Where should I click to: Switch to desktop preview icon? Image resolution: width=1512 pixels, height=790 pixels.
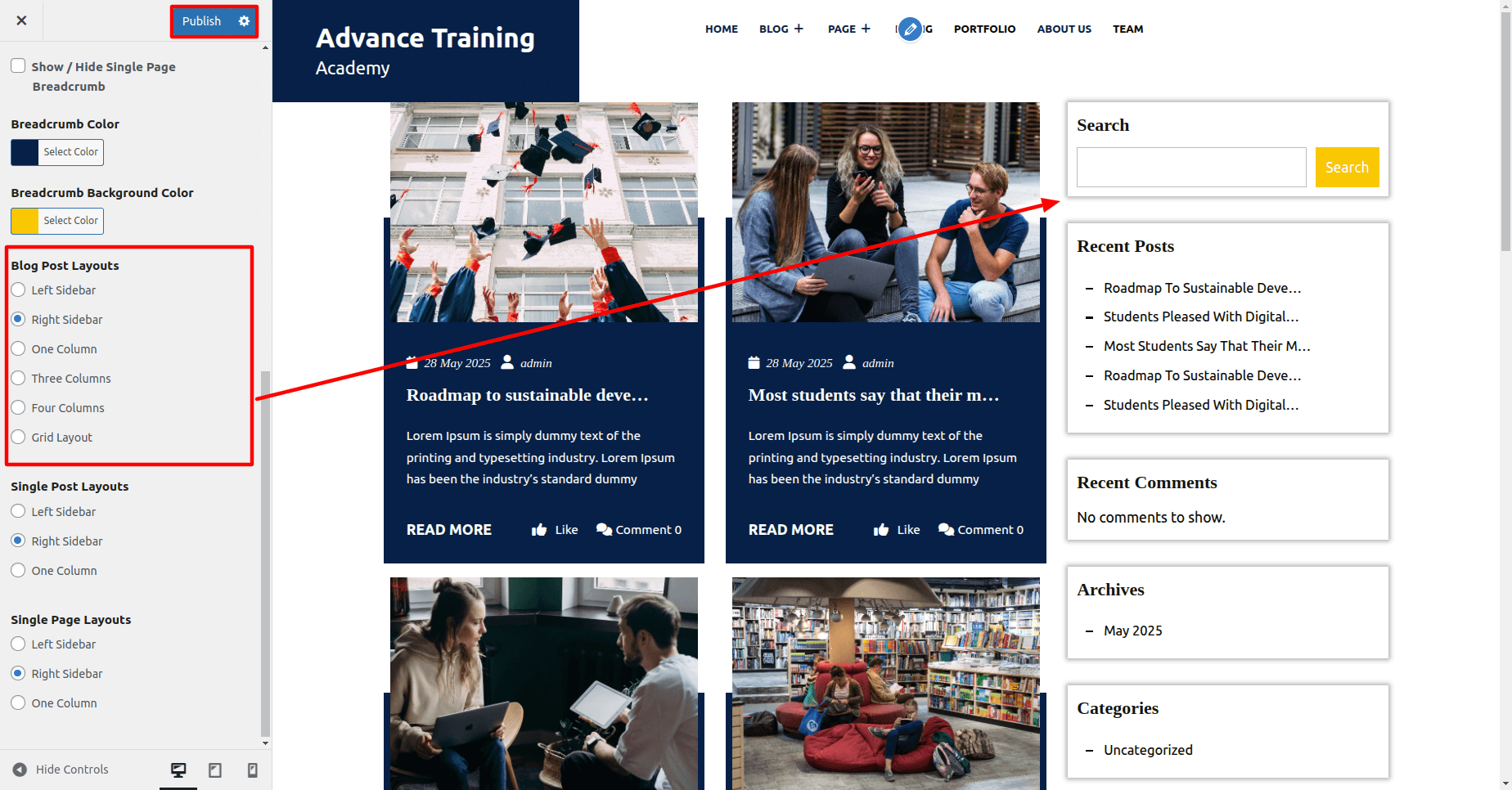pos(178,770)
